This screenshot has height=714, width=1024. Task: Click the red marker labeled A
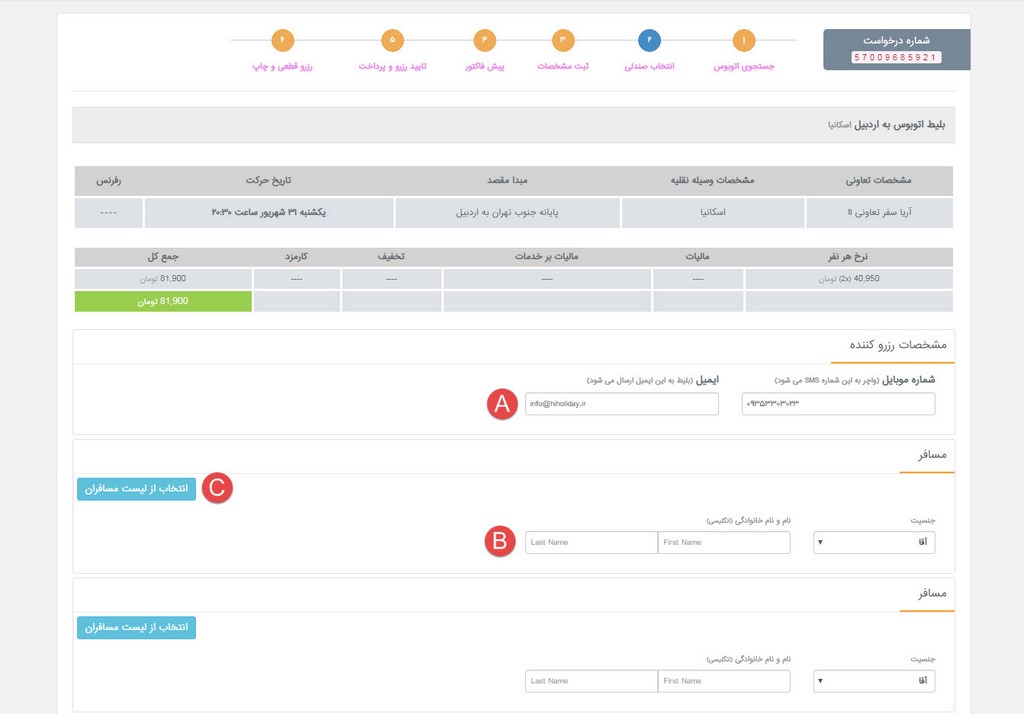[500, 403]
